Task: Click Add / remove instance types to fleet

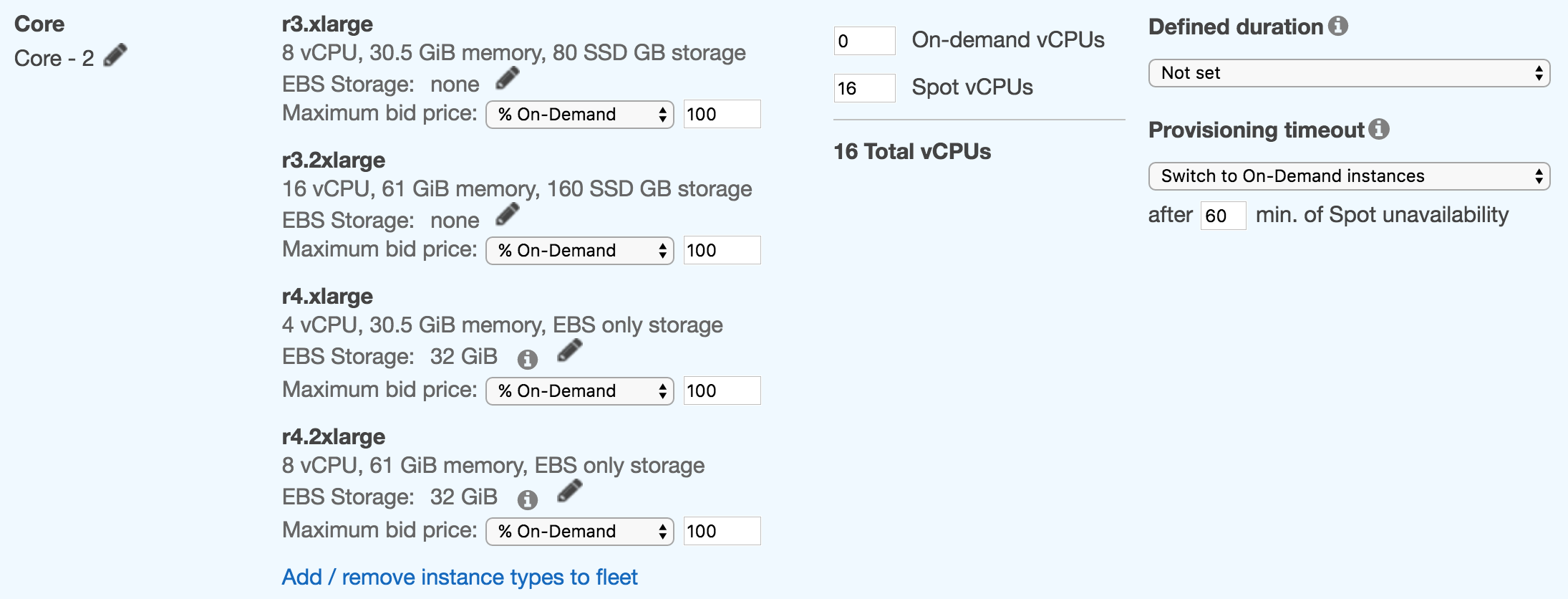Action: click(460, 578)
